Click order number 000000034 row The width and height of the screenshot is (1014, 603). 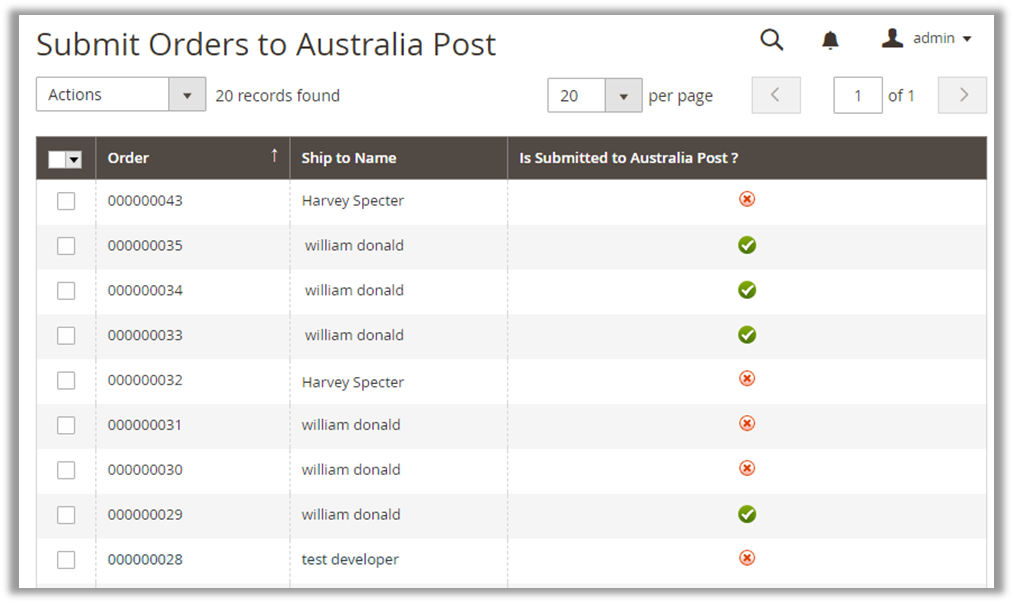pyautogui.click(x=145, y=290)
